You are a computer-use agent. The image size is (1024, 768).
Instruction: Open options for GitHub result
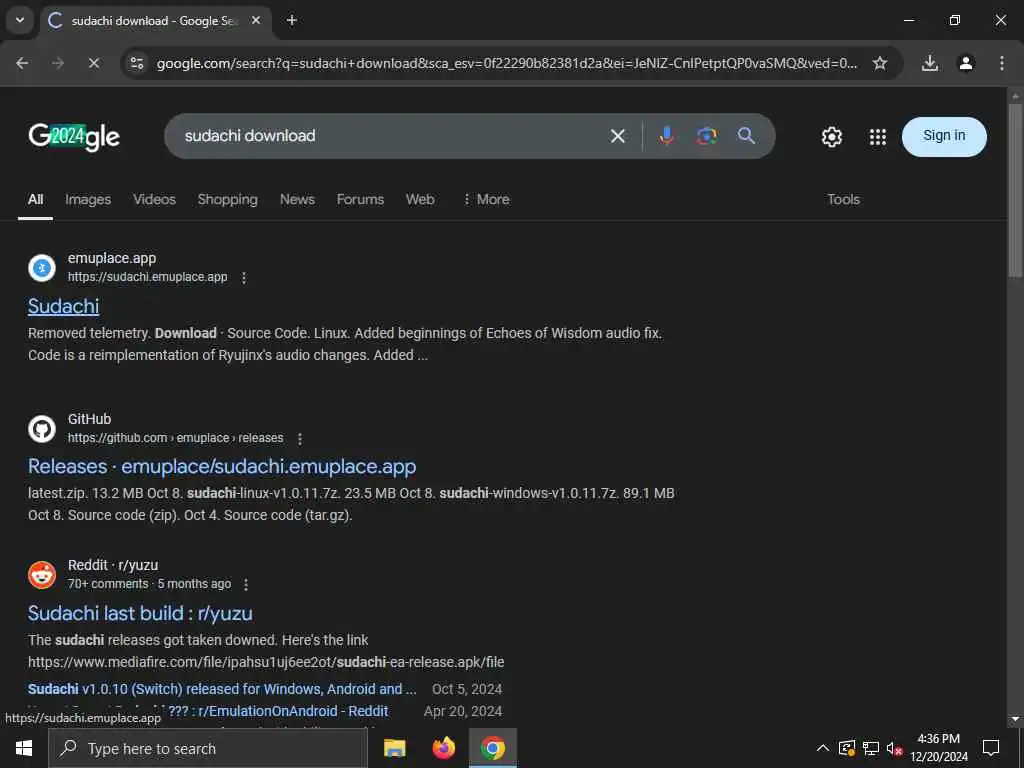point(300,439)
